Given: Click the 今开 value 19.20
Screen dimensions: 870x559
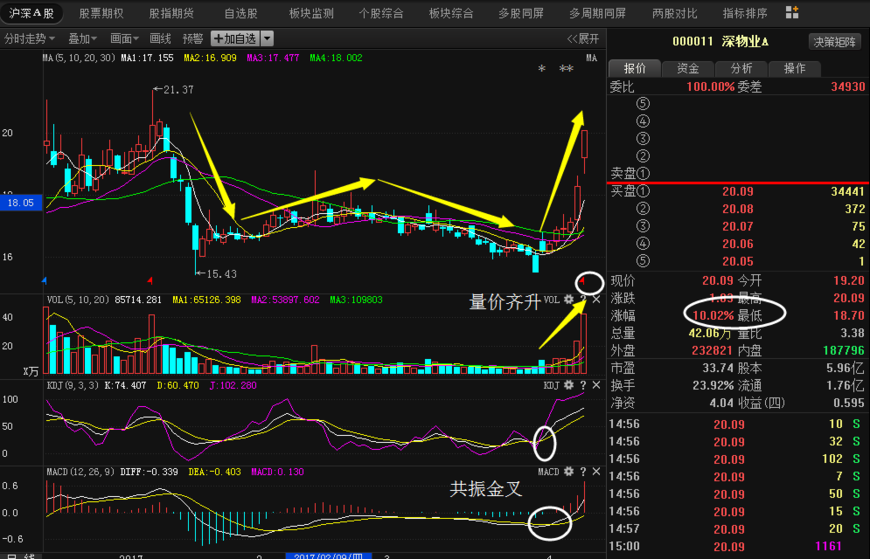Looking at the screenshot, I should click(x=848, y=281).
